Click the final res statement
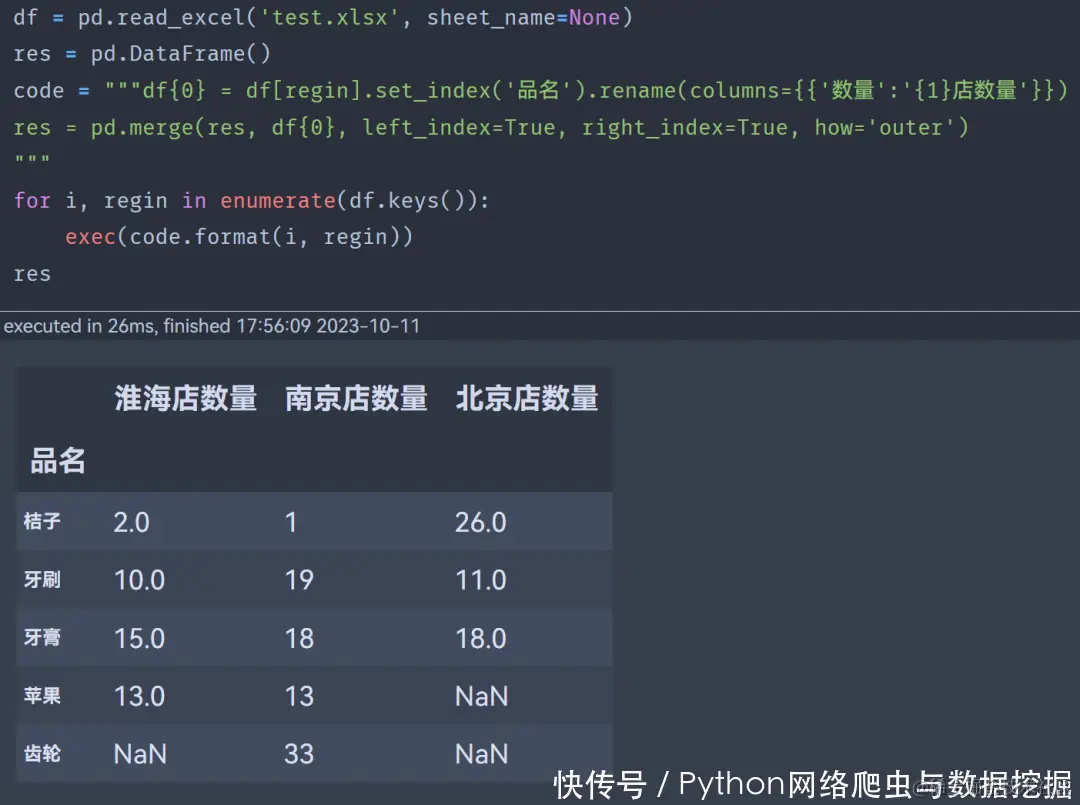 coord(31,273)
